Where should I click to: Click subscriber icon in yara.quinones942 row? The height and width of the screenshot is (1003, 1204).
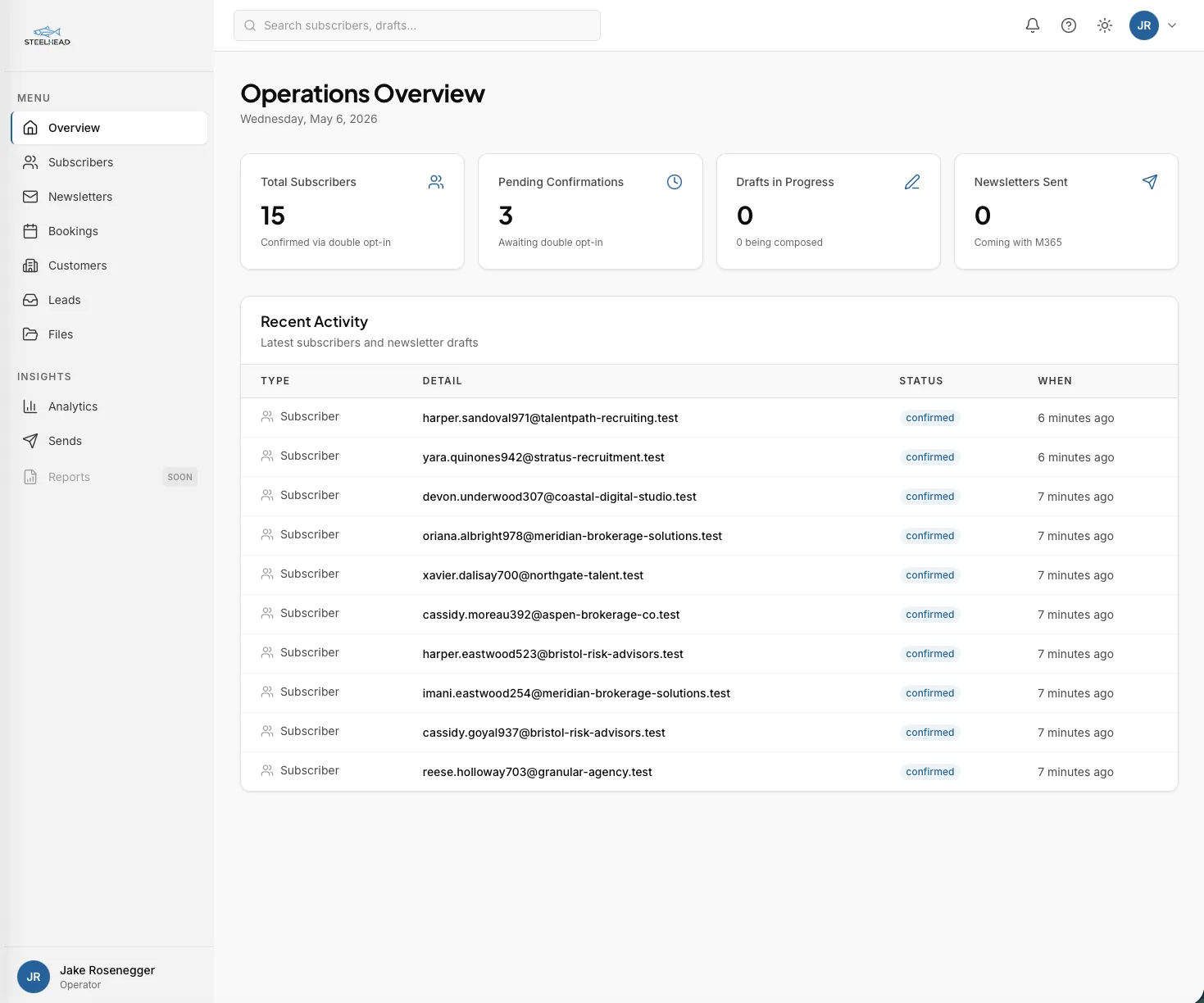pyautogui.click(x=267, y=456)
